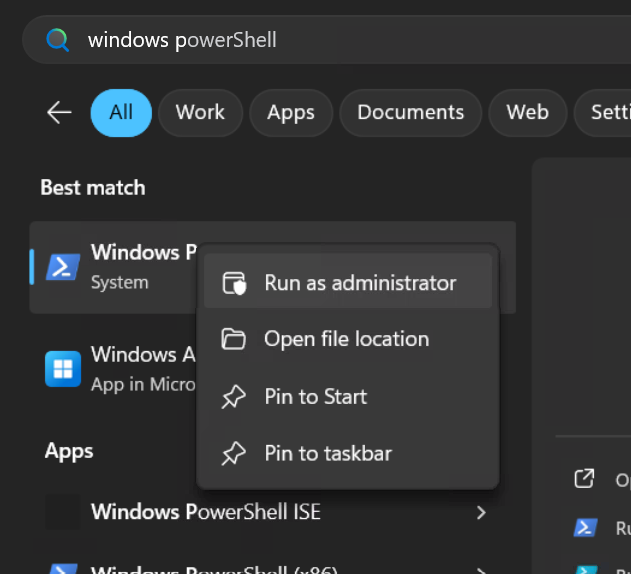Click the Windows PowerShell best match title

(144, 252)
